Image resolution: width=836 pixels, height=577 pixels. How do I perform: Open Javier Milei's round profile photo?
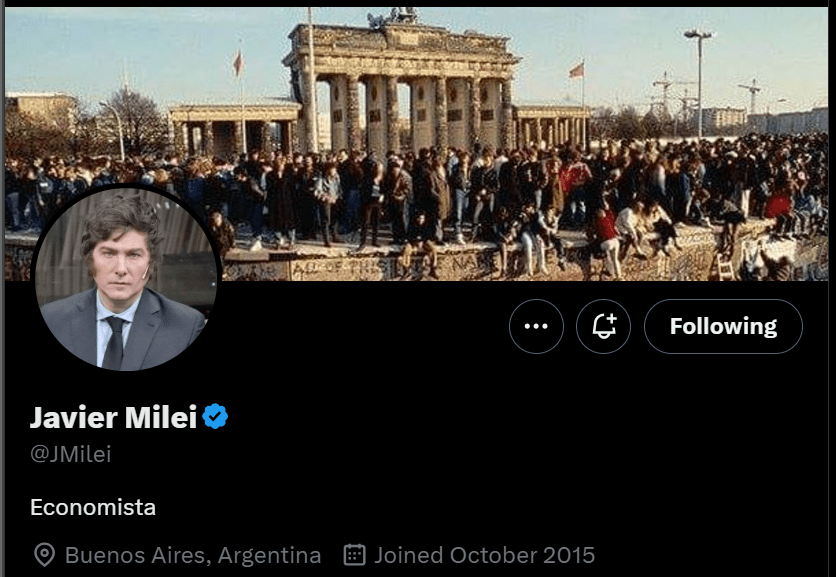[126, 277]
